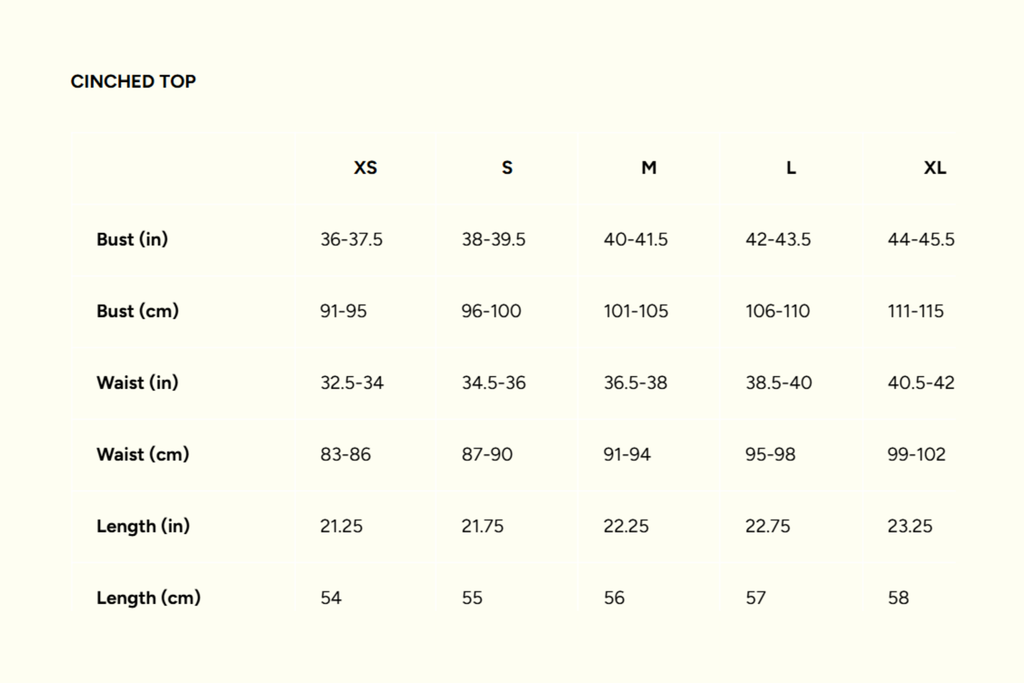Select the Length (cm) row label
This screenshot has width=1024, height=683.
(148, 598)
